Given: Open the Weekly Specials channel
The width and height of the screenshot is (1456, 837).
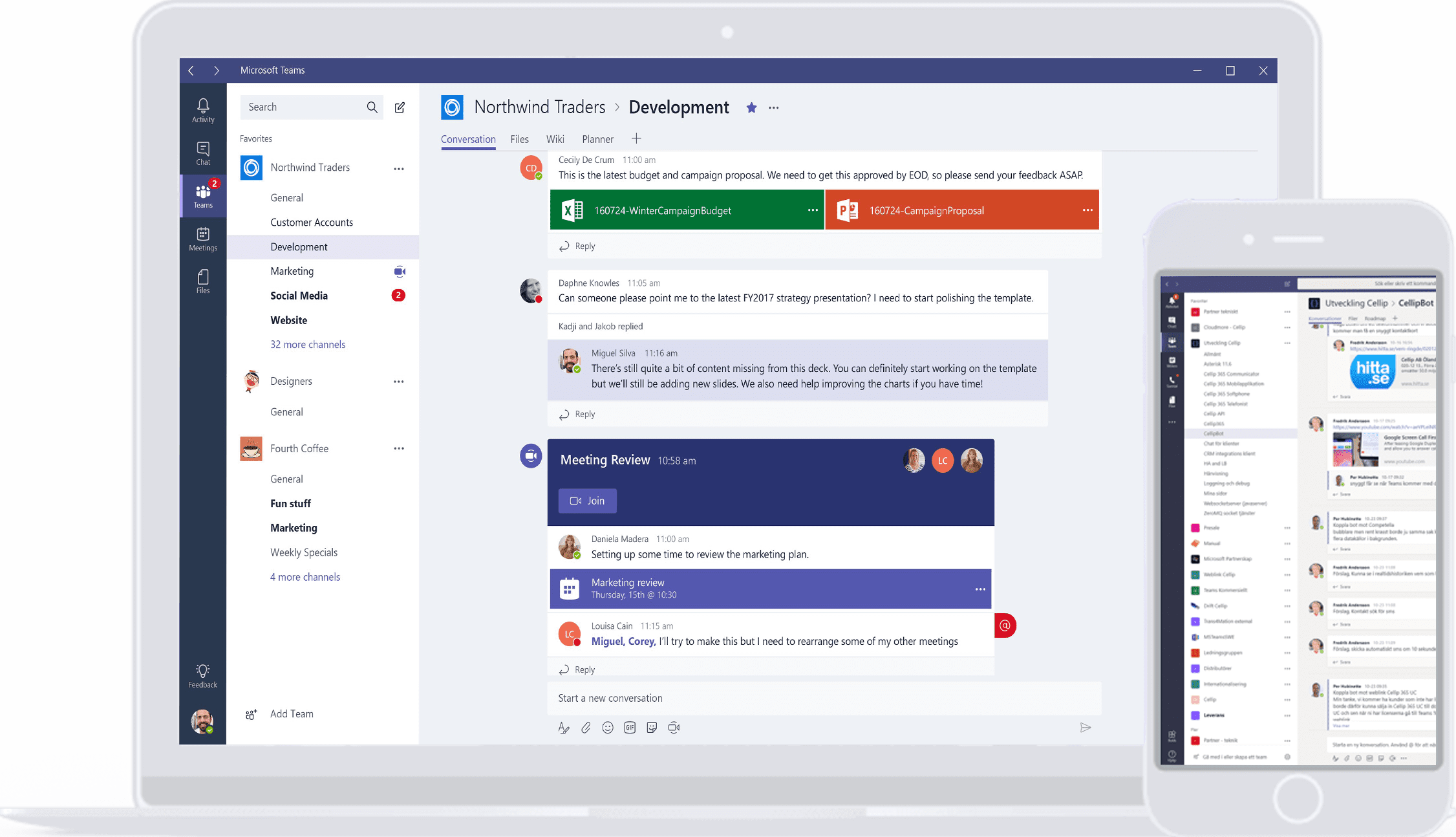Looking at the screenshot, I should [x=304, y=552].
